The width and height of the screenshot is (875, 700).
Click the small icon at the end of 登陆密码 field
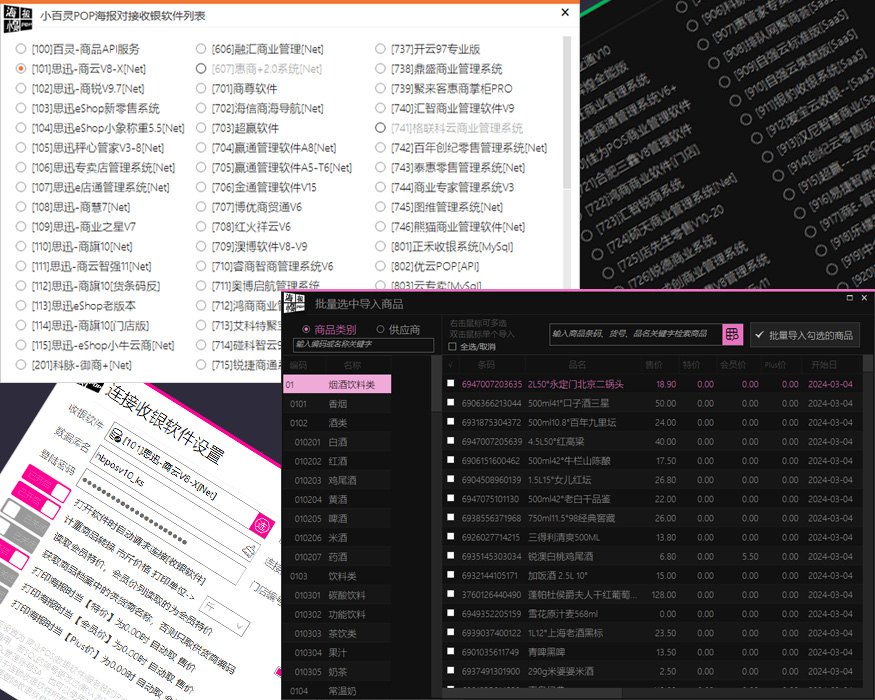point(249,550)
